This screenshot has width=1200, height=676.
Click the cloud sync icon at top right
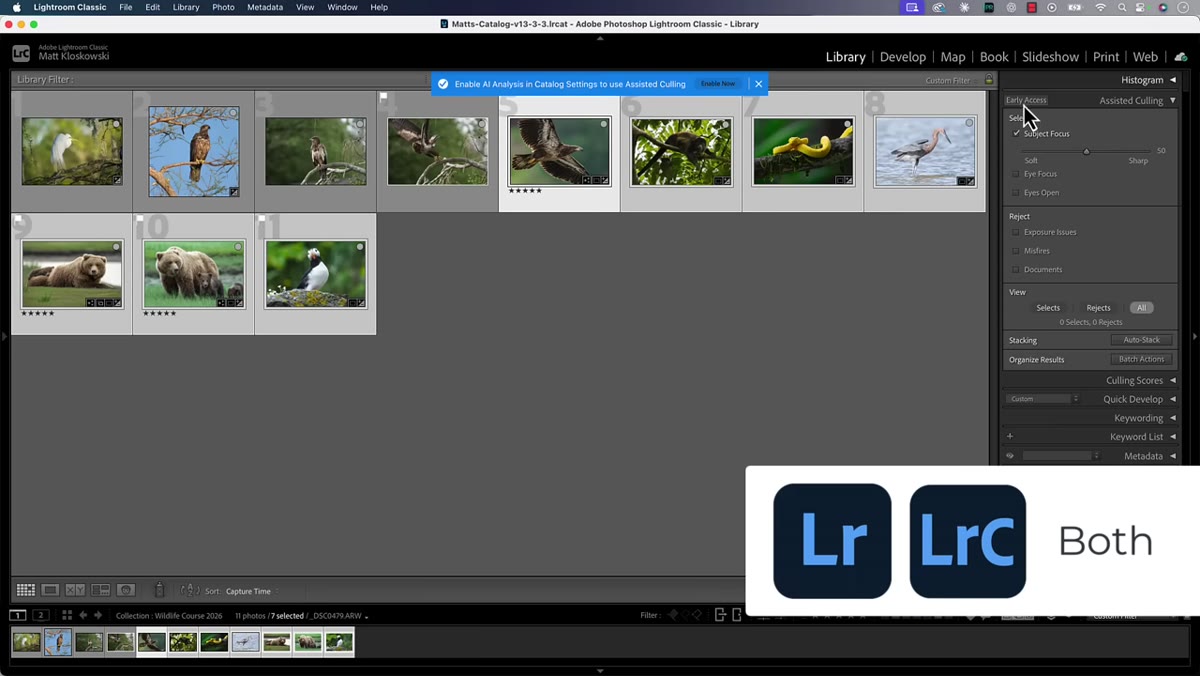tap(1181, 57)
